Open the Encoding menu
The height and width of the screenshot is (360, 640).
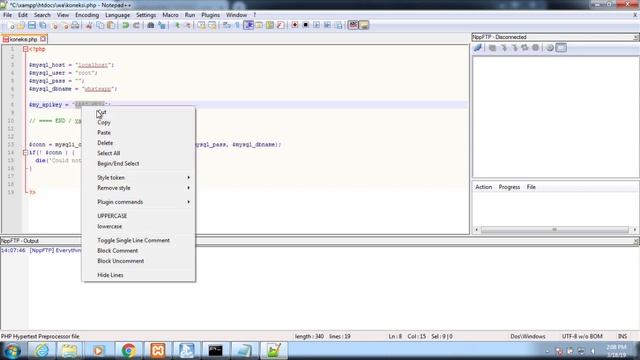pyautogui.click(x=87, y=15)
